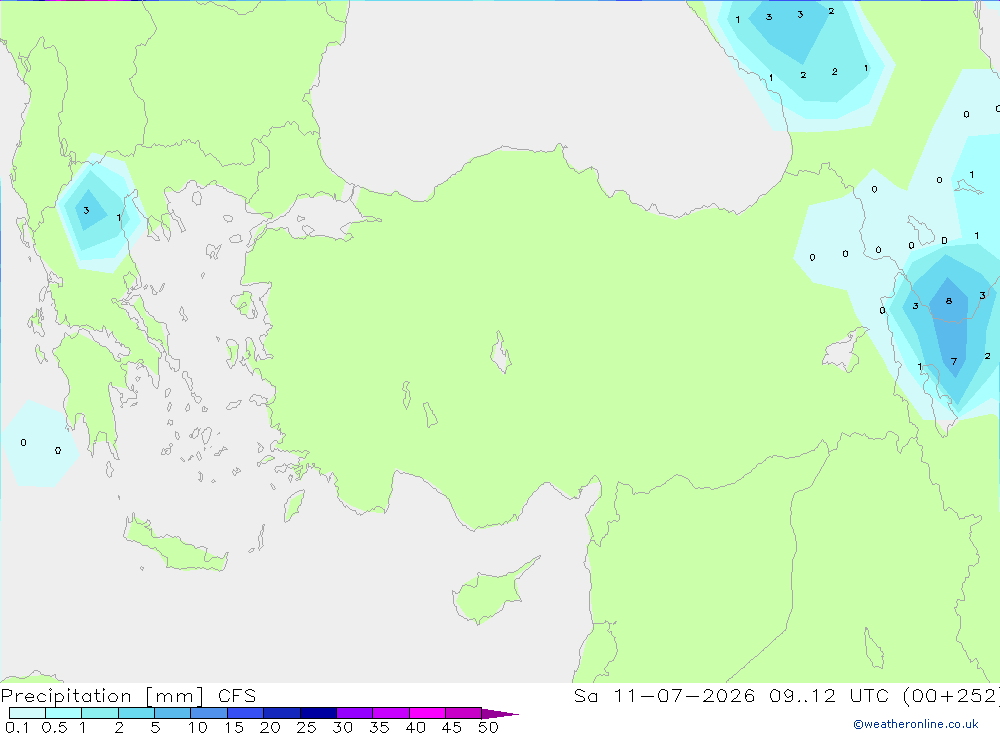Select the '09..12 UTC' time label
The width and height of the screenshot is (1000, 733).
pyautogui.click(x=829, y=696)
